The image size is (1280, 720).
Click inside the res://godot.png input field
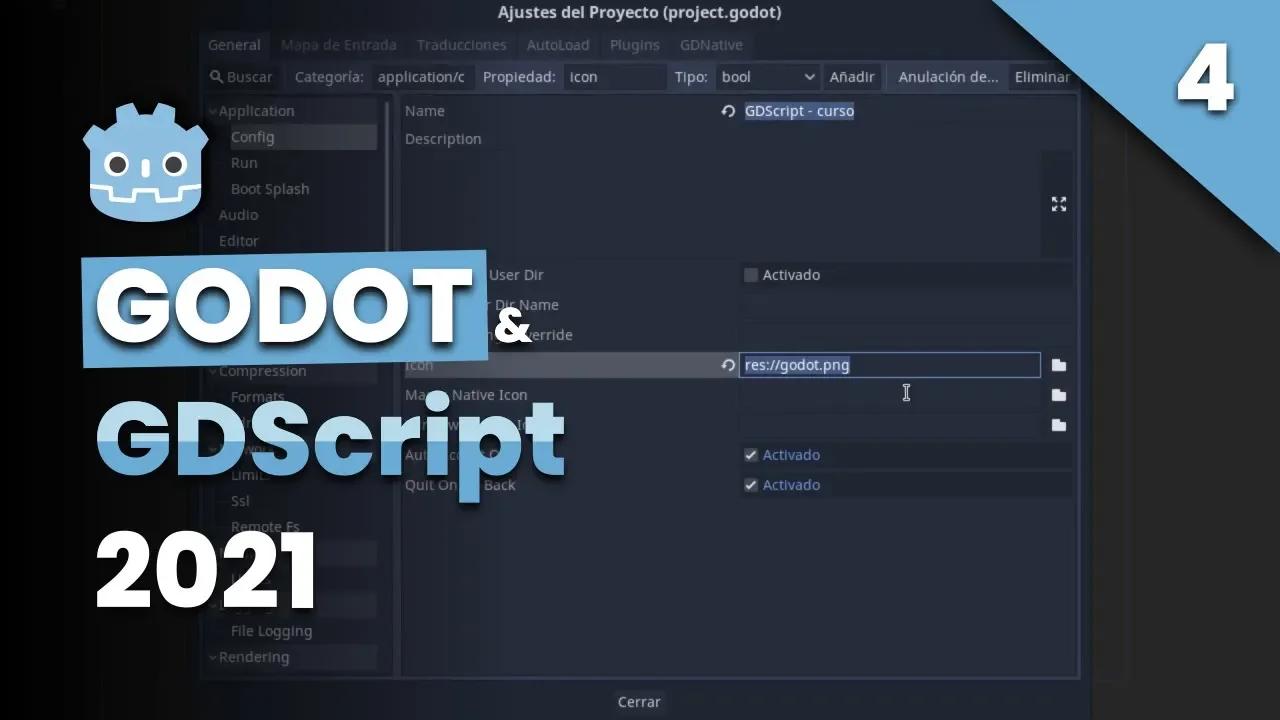point(890,365)
